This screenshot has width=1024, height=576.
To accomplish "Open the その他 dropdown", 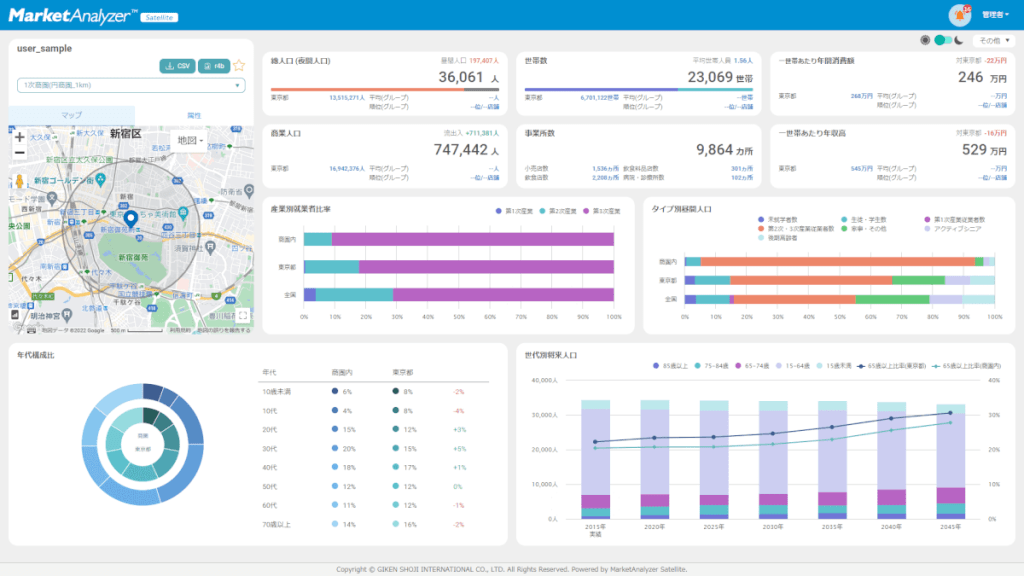I will 993,40.
